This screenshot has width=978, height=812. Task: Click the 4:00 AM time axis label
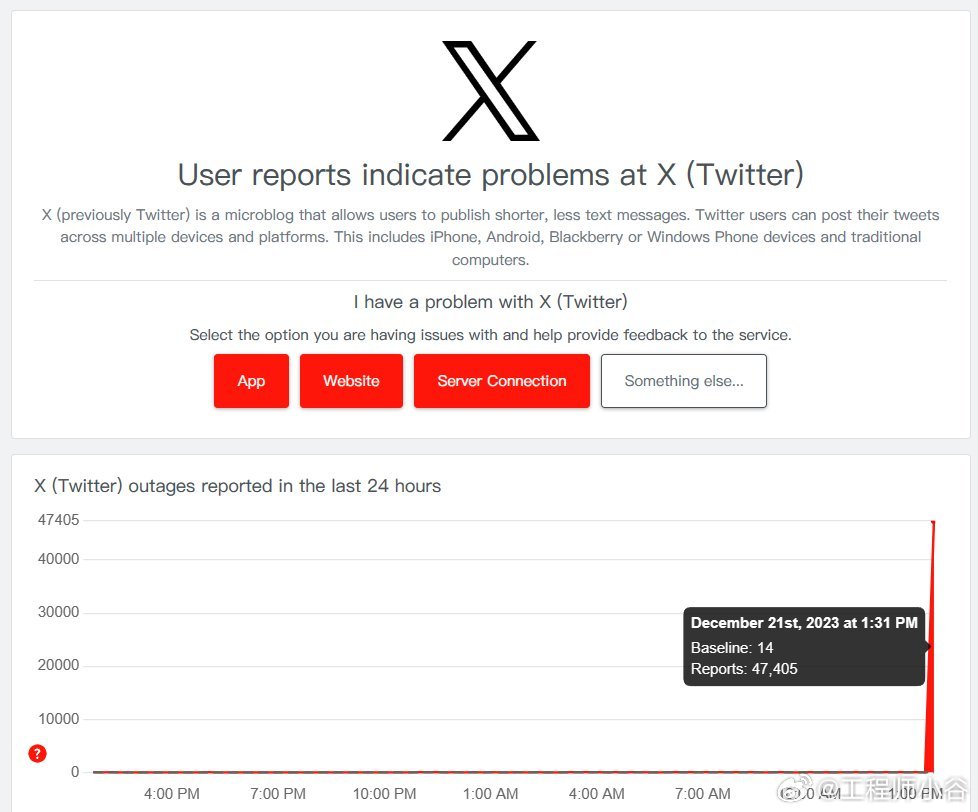pyautogui.click(x=596, y=794)
